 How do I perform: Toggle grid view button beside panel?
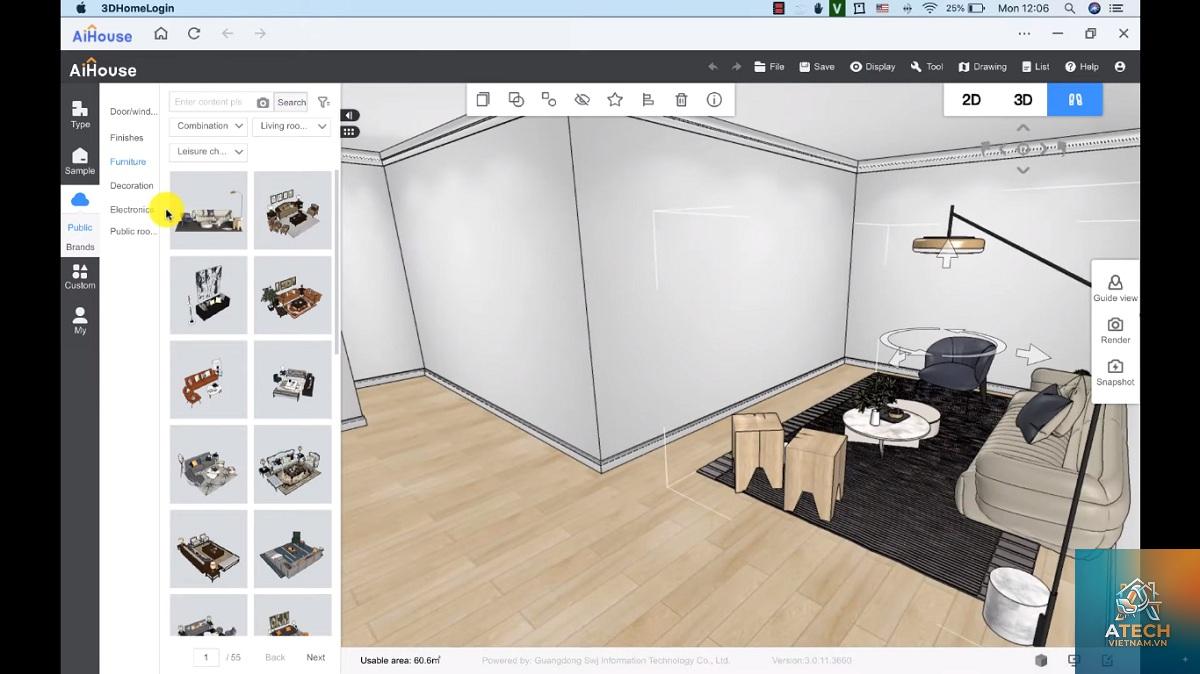(x=349, y=132)
